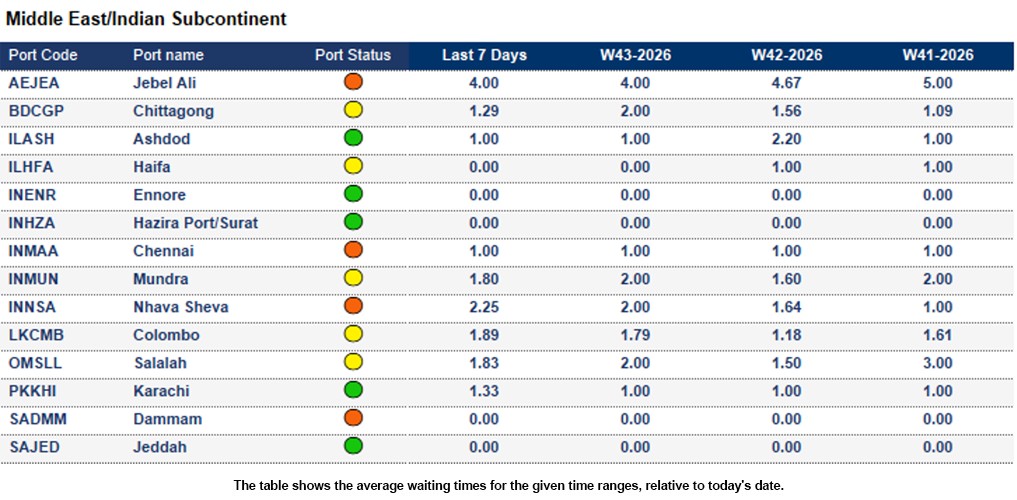
Task: Click Mundra's W42-2026 value 1.60
Action: click(787, 280)
